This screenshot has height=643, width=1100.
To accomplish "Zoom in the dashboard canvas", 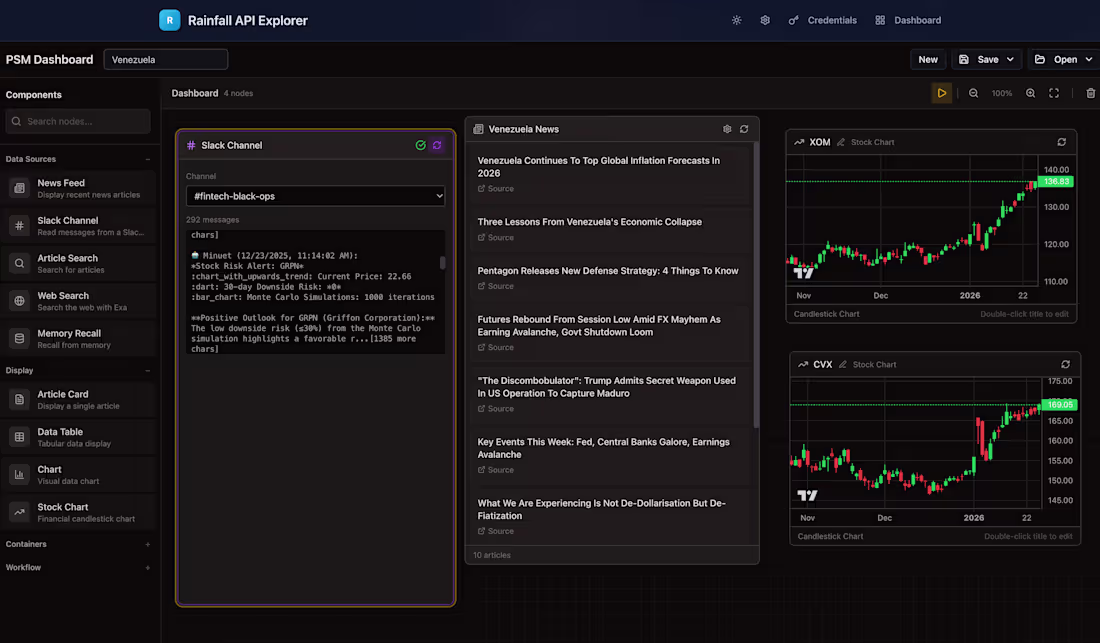I will (1031, 93).
